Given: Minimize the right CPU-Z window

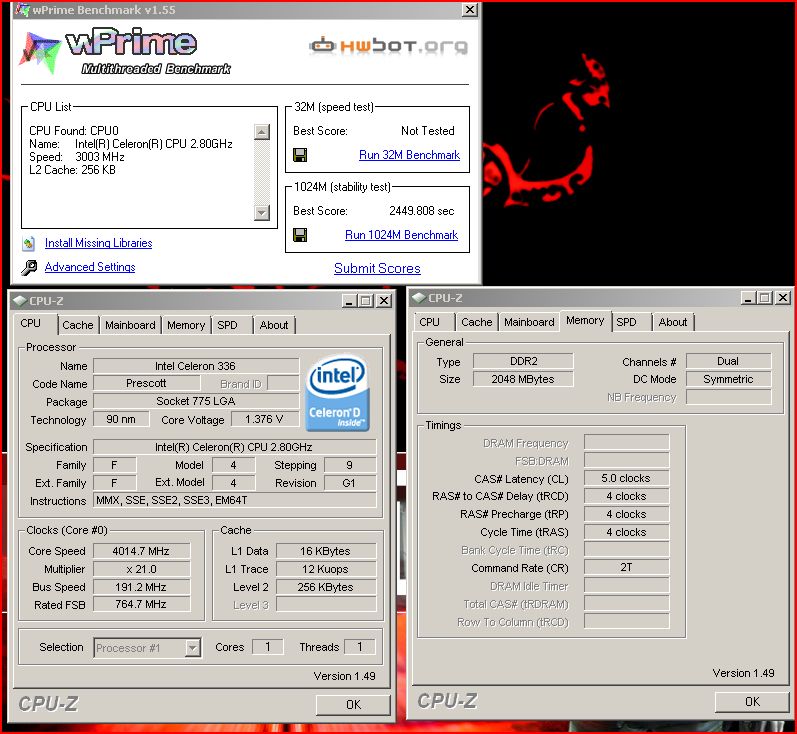Looking at the screenshot, I should tap(748, 298).
